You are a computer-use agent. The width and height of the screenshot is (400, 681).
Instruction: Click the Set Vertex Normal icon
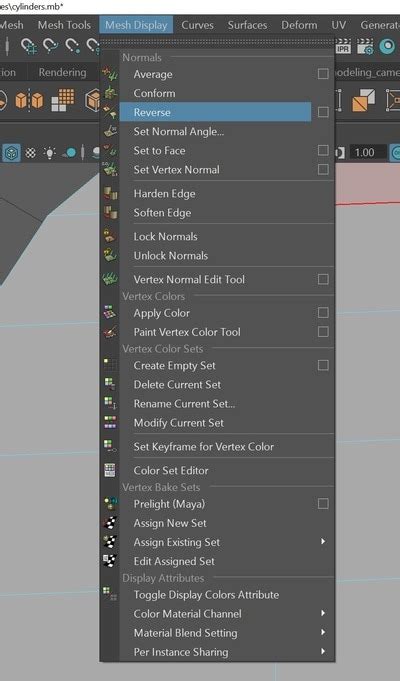pyautogui.click(x=110, y=169)
